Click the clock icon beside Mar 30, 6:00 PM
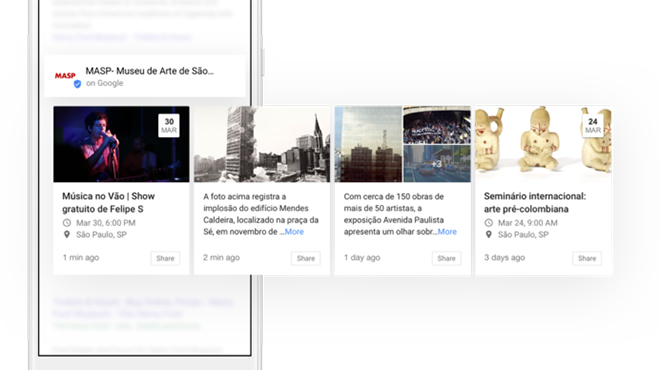This screenshot has width=660, height=370. (x=67, y=223)
